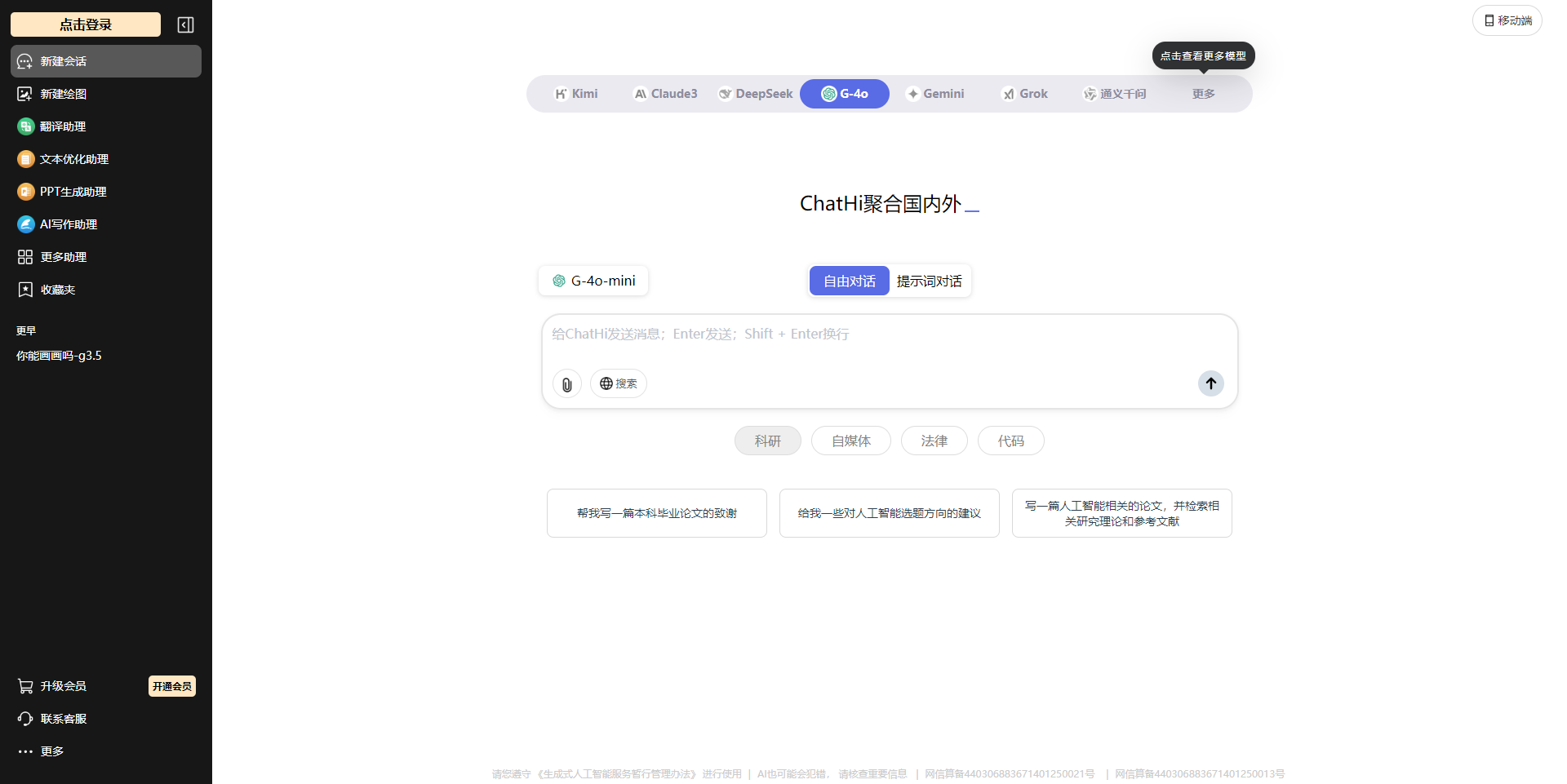The image size is (1567, 784).
Task: Click the 新建会话 chat bubble icon
Action: coord(25,61)
